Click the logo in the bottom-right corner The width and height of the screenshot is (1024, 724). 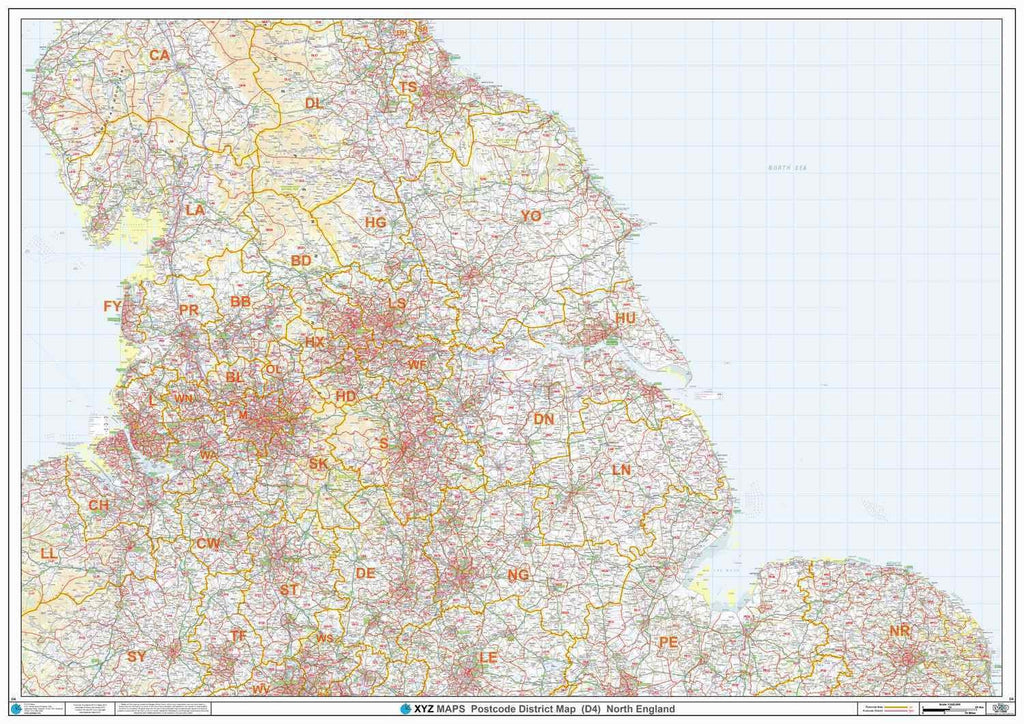coord(995,709)
